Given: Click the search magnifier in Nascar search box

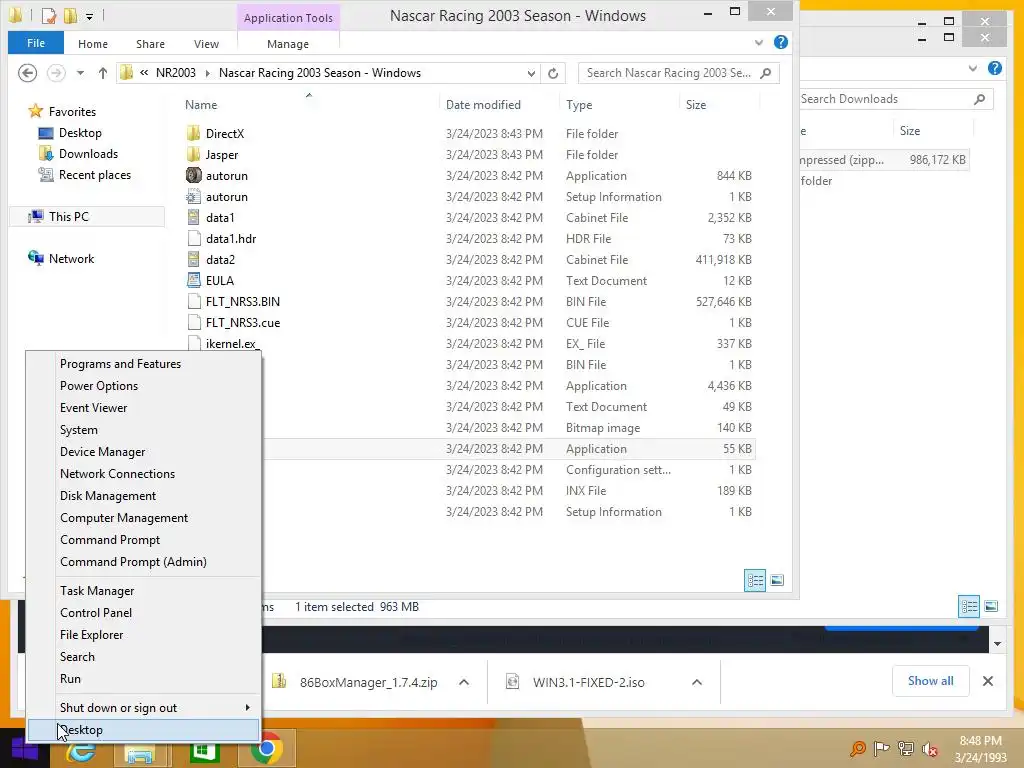Looking at the screenshot, I should [x=766, y=73].
